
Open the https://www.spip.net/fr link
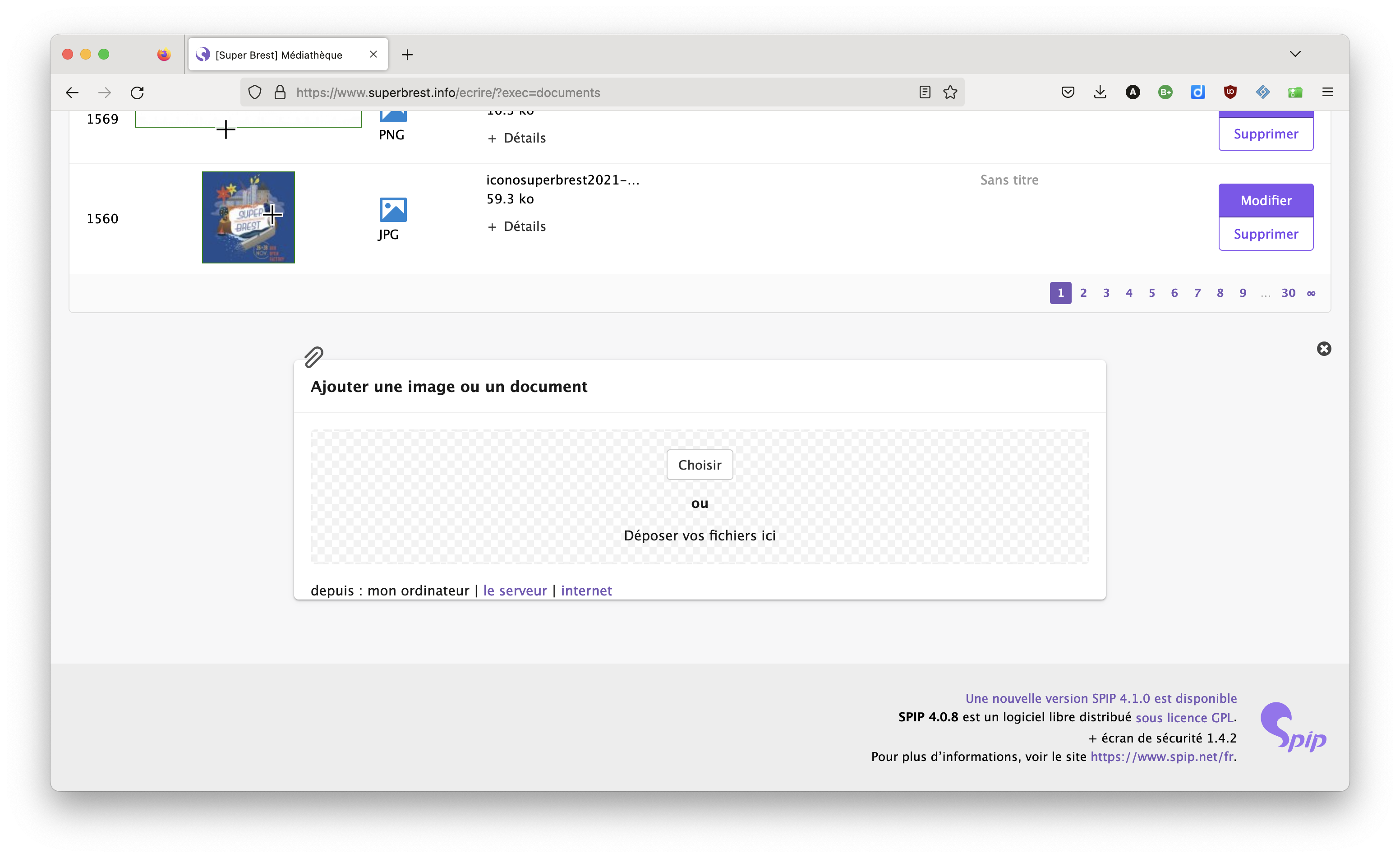coord(1161,757)
